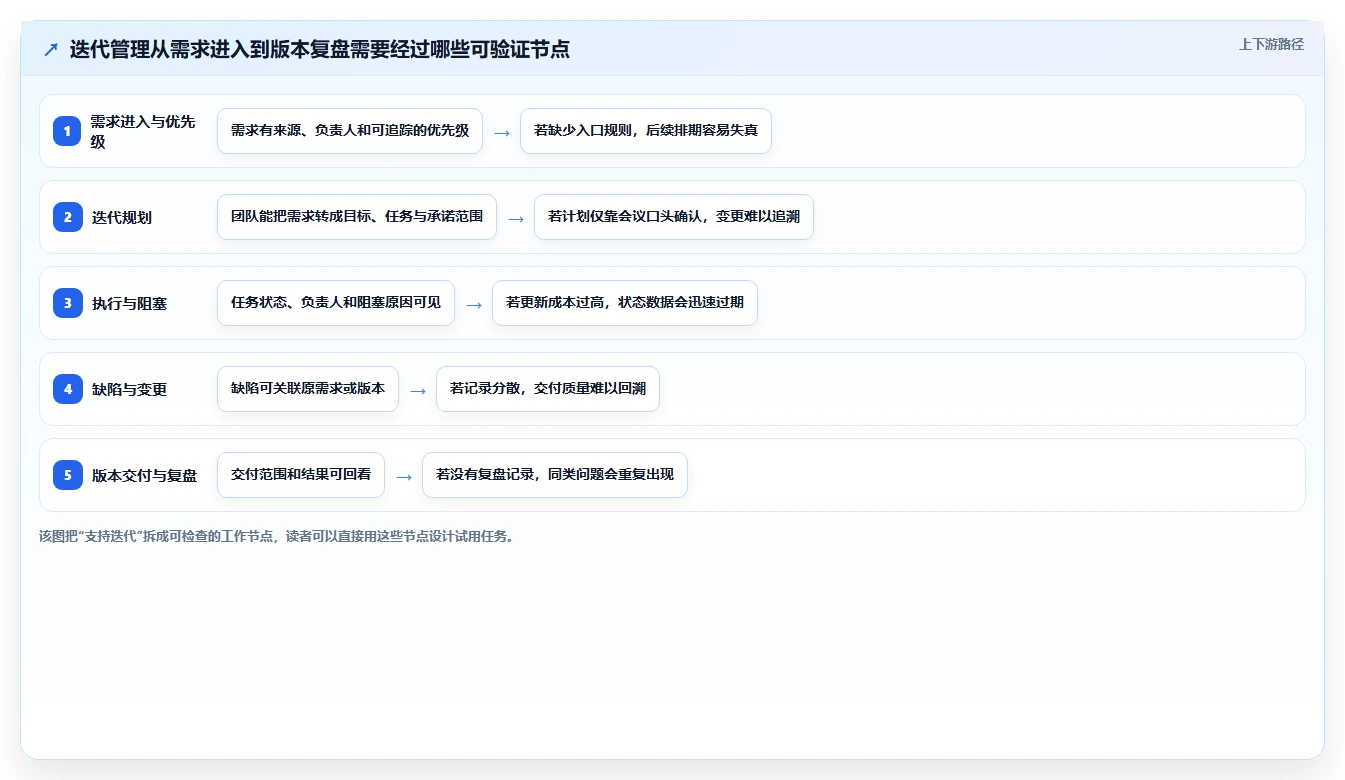Click the arrow icon beside the main title
Viewport: 1345px width, 780px height.
(50, 50)
